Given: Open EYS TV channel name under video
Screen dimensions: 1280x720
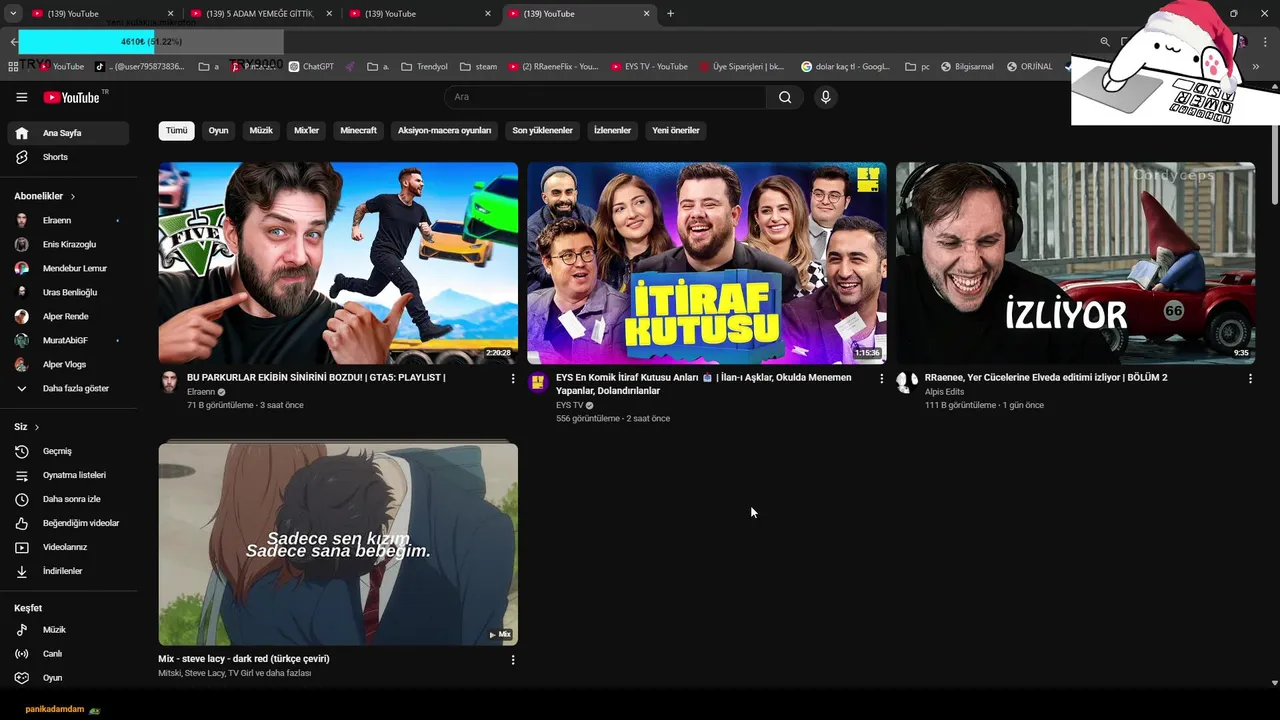Looking at the screenshot, I should pyautogui.click(x=570, y=405).
